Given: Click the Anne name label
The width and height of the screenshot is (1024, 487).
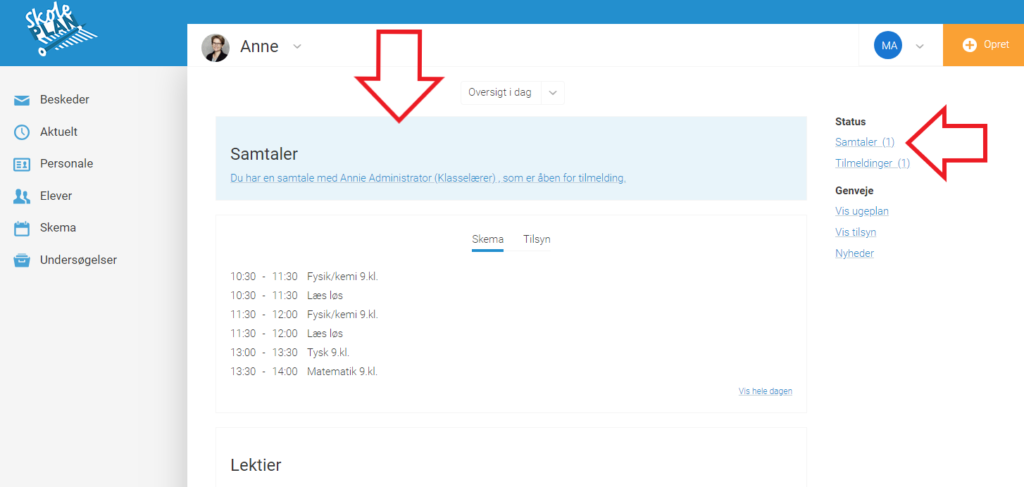Looking at the screenshot, I should pos(259,47).
